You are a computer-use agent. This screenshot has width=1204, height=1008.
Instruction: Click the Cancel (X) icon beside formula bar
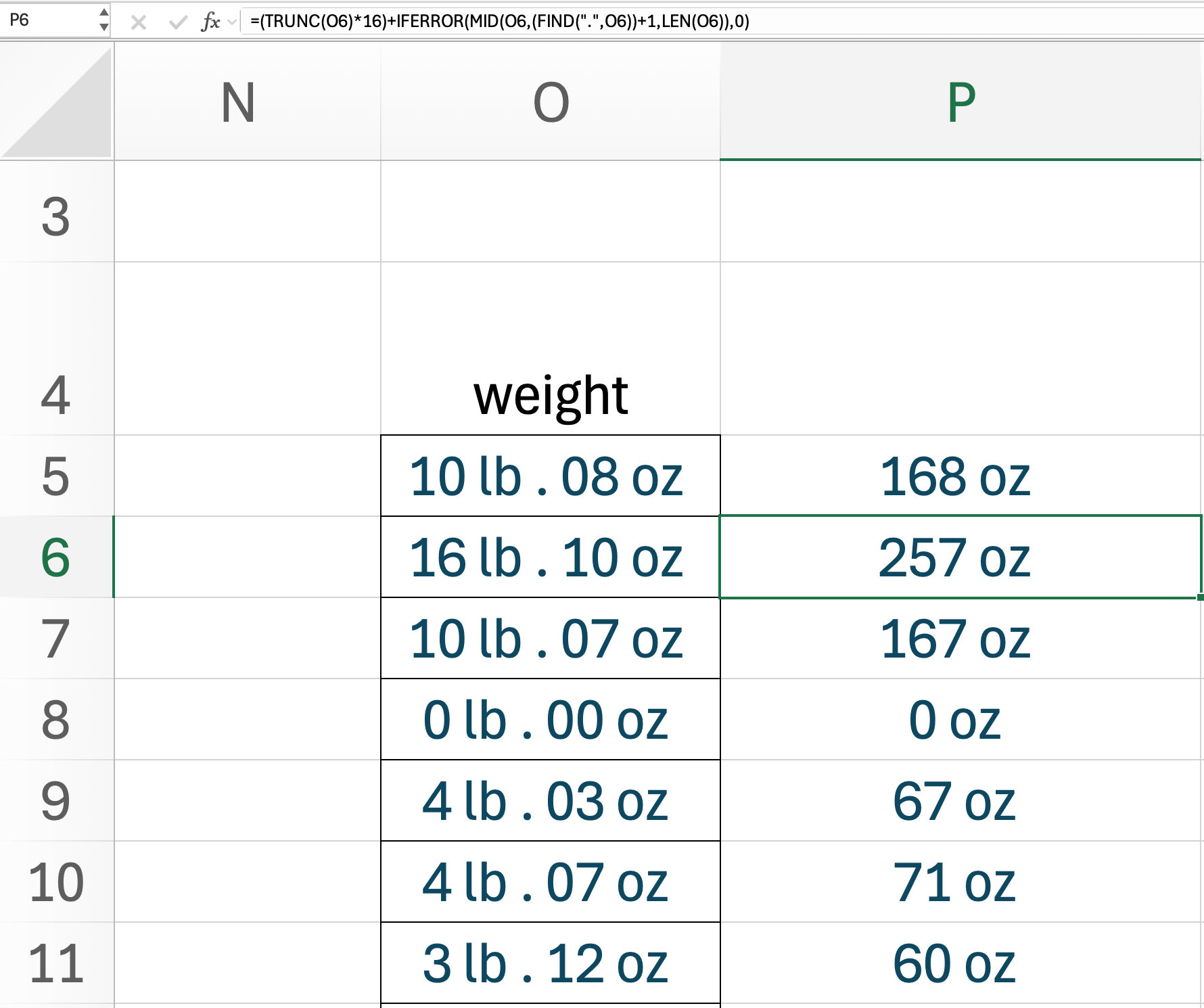[139, 22]
